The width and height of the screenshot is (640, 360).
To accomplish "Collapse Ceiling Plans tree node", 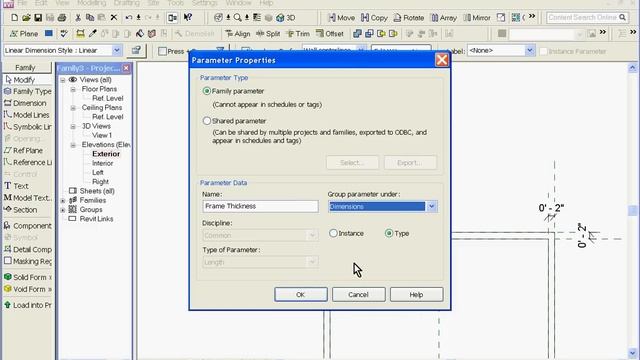I will click(73, 108).
